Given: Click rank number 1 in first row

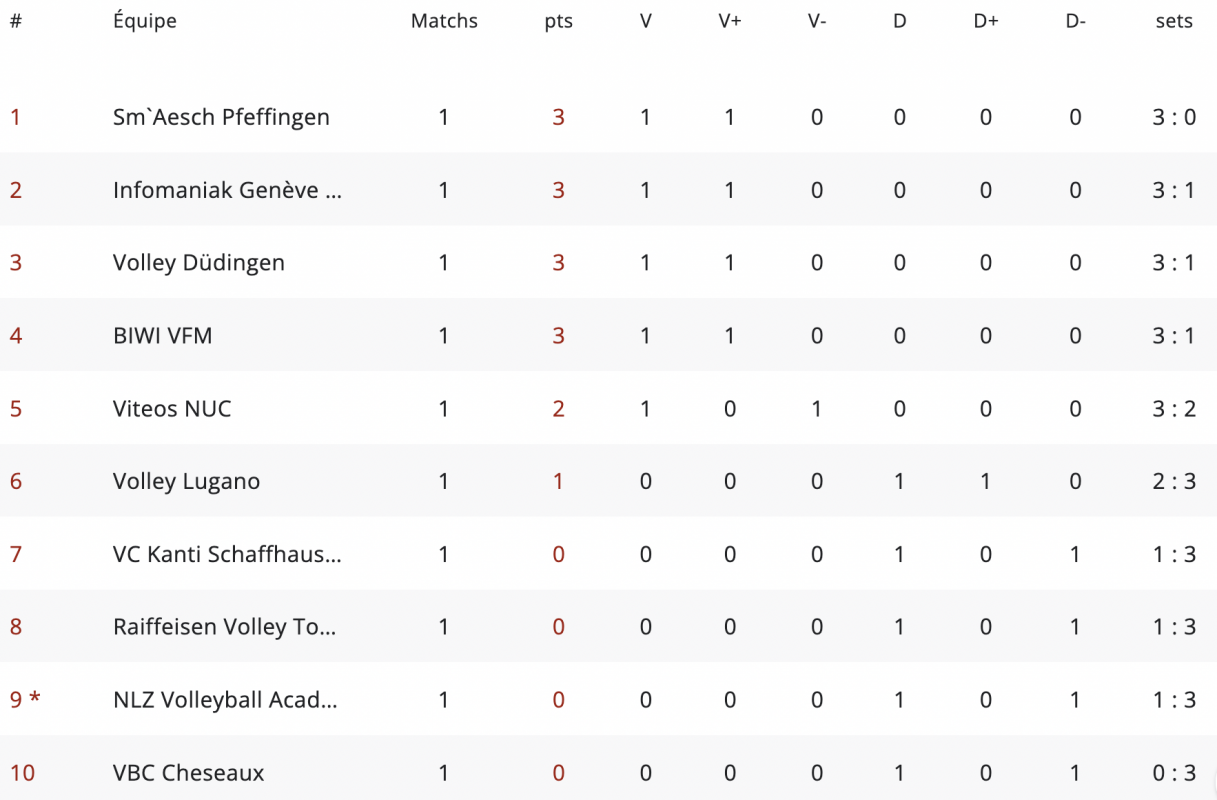Looking at the screenshot, I should coord(15,117).
